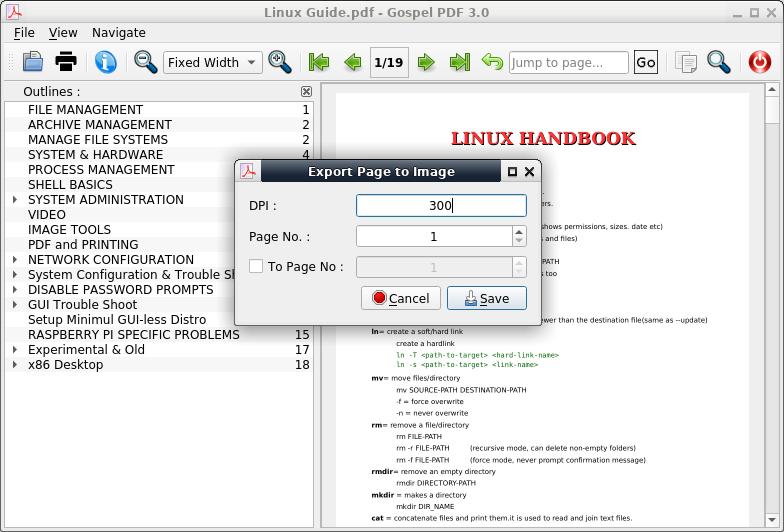The height and width of the screenshot is (532, 784).
Task: Expand NETWORK CONFIGURATION outline
Action: (15, 260)
